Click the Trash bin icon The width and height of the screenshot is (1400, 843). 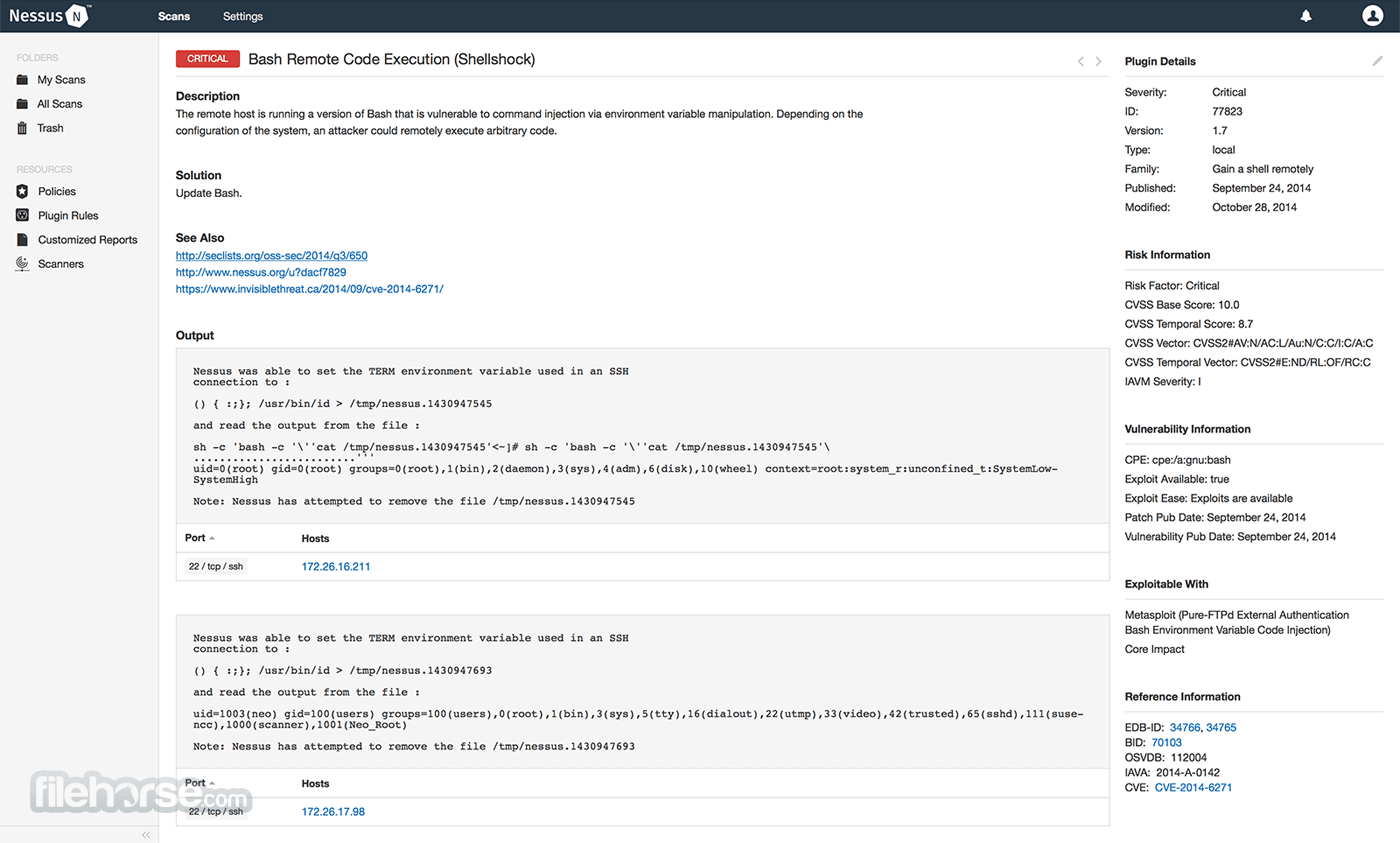(22, 128)
